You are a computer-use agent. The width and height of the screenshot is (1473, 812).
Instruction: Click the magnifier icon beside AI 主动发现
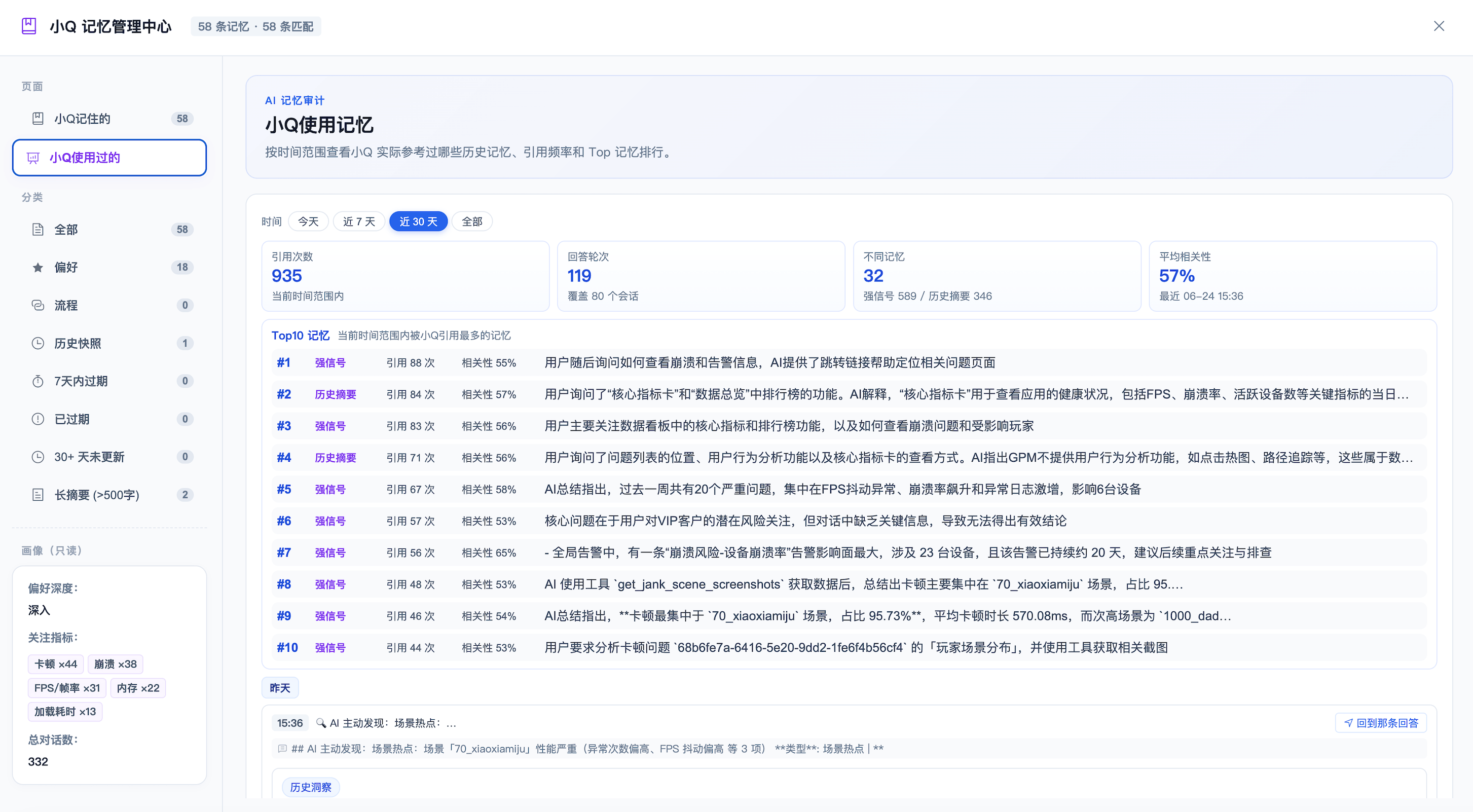click(321, 723)
